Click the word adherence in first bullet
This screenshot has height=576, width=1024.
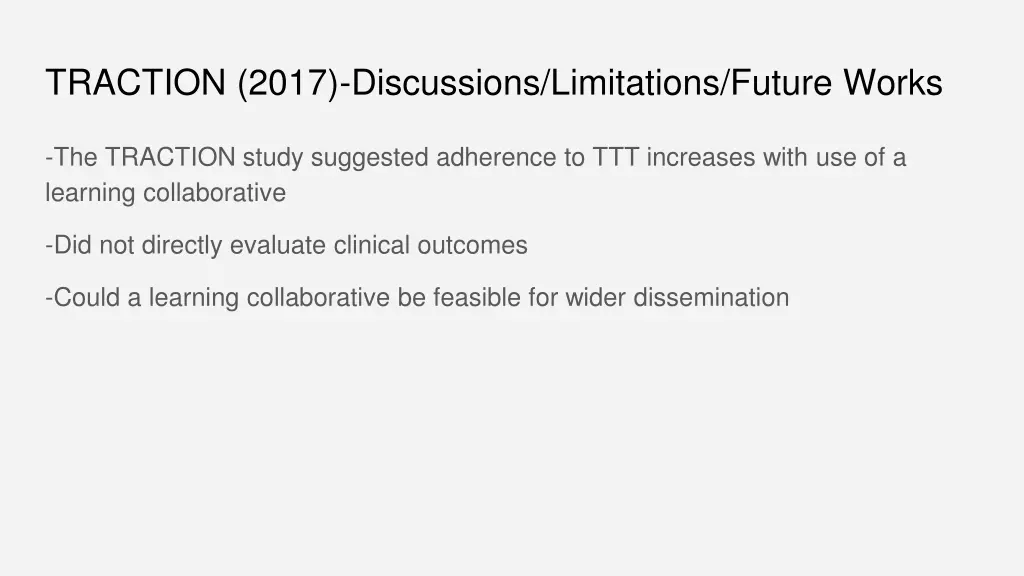tap(494, 158)
